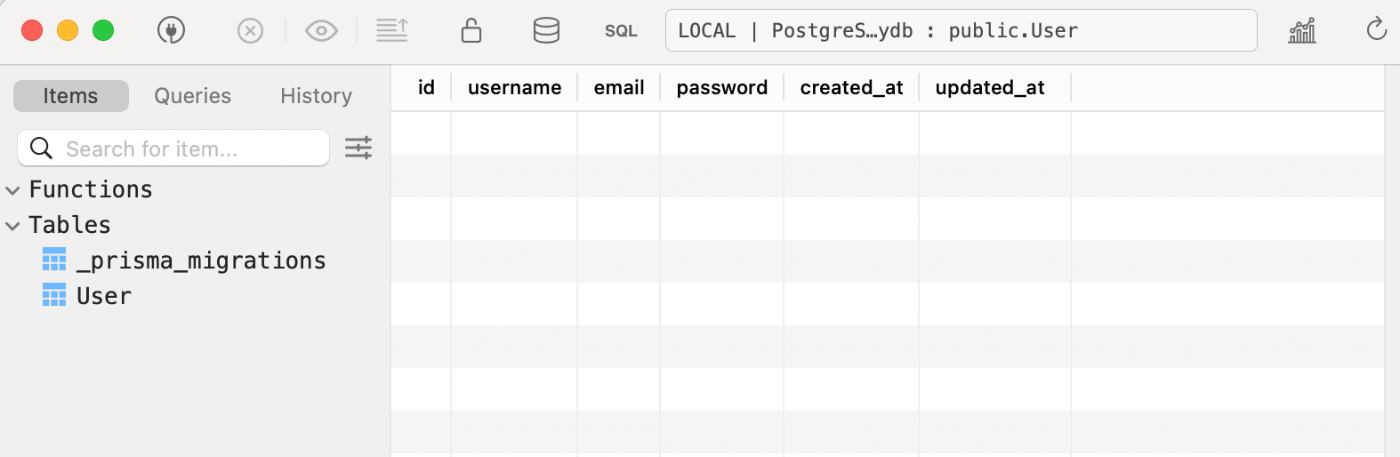Image resolution: width=1400 pixels, height=457 pixels.
Task: Click the cancel query X icon
Action: coord(250,31)
